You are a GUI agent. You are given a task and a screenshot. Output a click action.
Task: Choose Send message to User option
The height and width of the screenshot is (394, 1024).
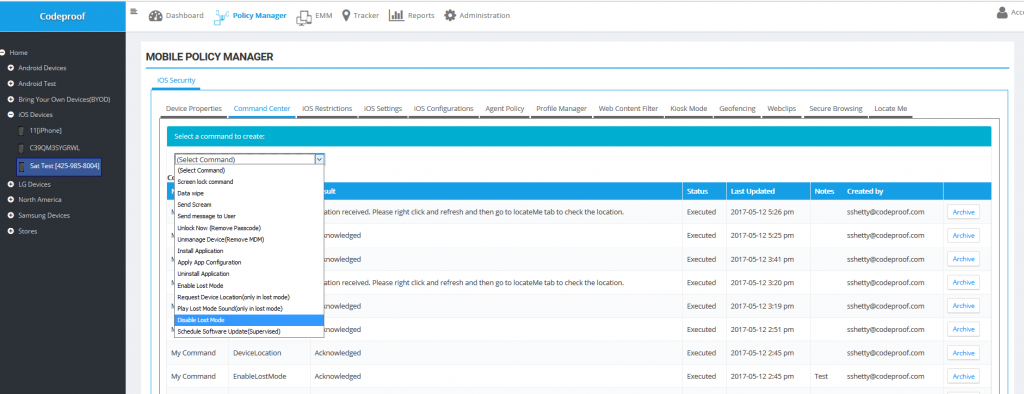(249, 216)
